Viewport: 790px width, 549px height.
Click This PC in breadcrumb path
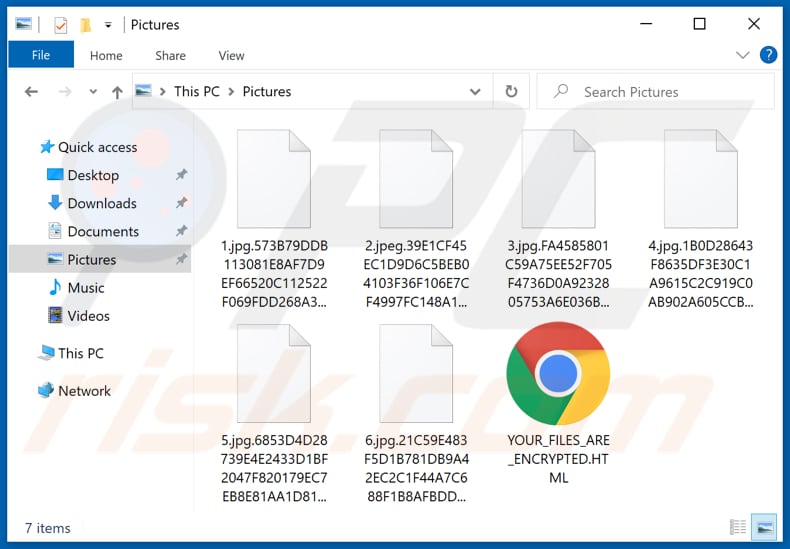point(196,91)
